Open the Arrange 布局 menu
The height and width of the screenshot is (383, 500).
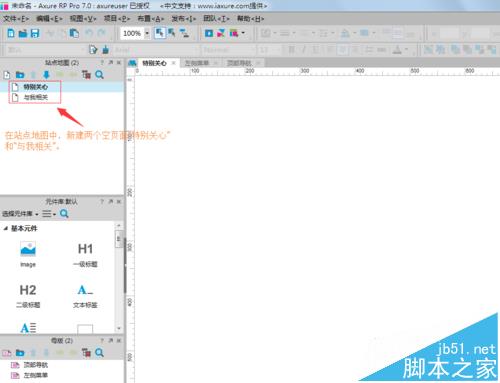151,19
